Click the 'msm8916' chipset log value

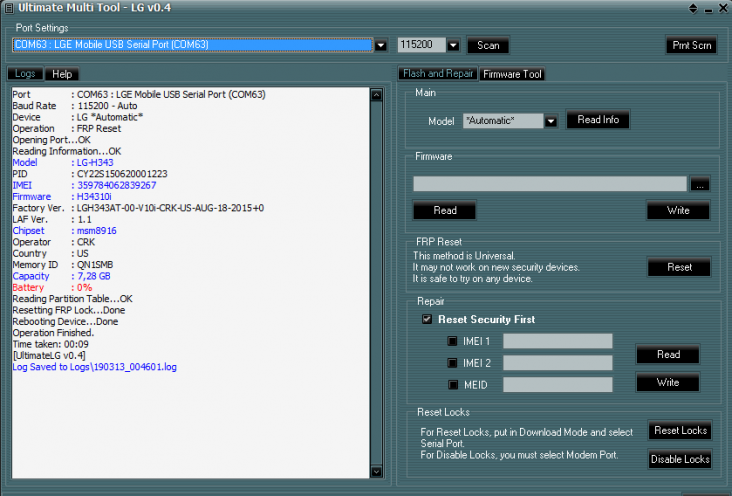(97, 231)
